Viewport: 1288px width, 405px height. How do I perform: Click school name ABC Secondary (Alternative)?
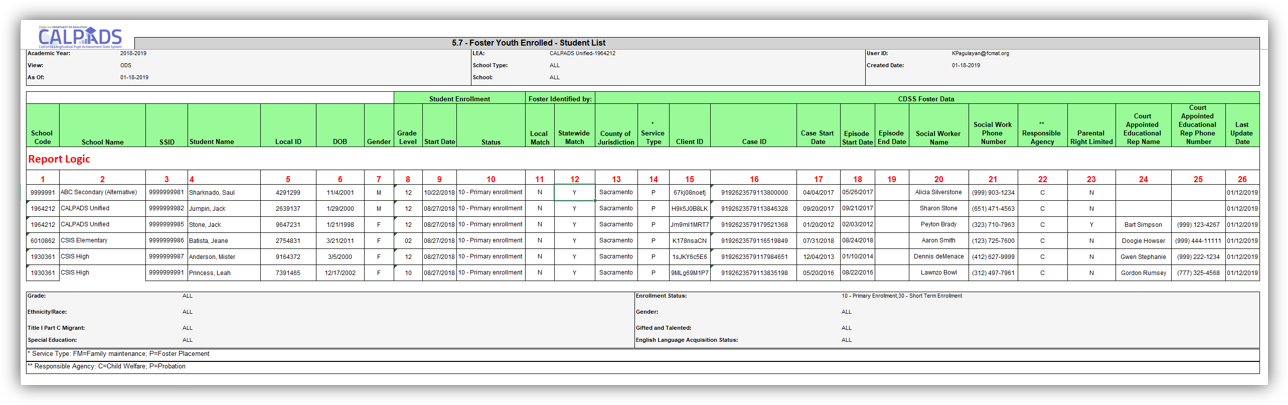pos(102,191)
